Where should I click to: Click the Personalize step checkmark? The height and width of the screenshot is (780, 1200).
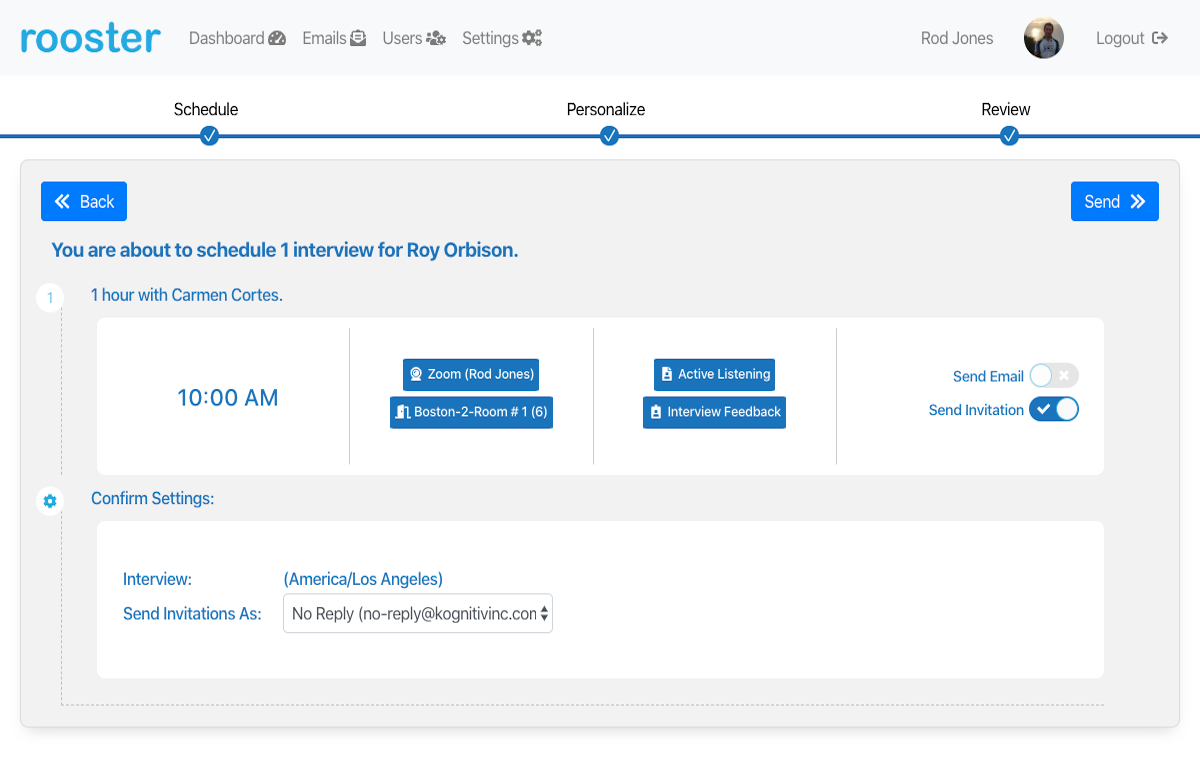[609, 136]
